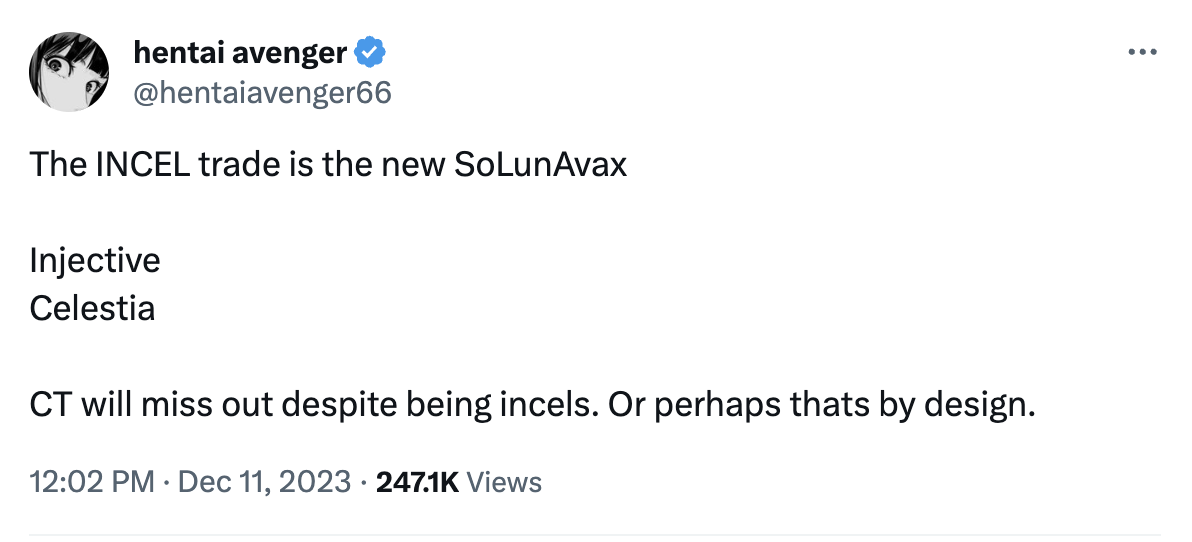Open the "hentai avenger" display name
1192x542 pixels.
(240, 52)
